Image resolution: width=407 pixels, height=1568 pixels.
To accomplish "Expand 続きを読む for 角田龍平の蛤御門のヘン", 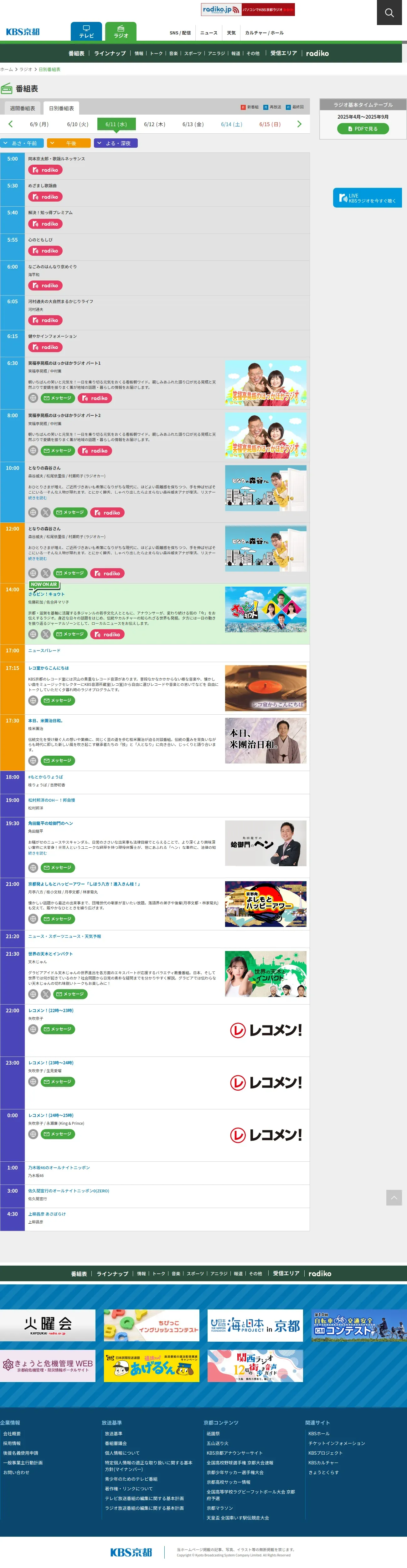I will click(x=37, y=853).
